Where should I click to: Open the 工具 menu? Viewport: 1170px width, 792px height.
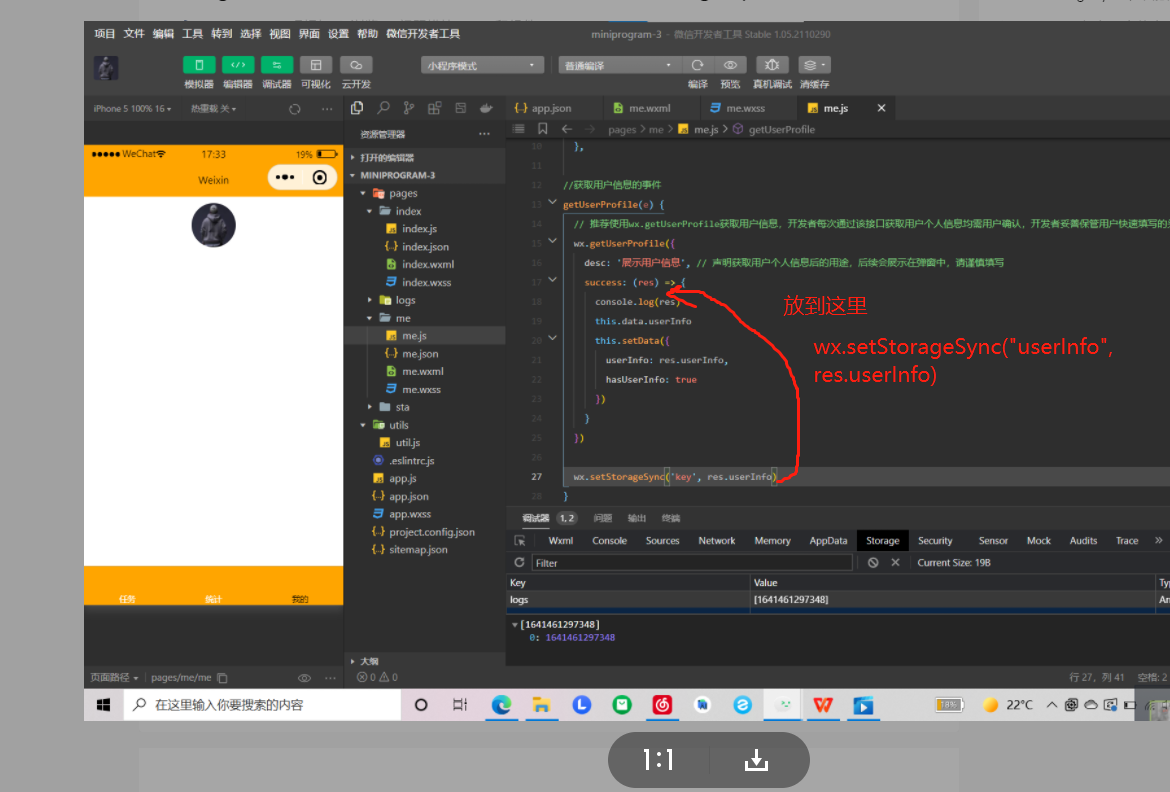coord(192,34)
